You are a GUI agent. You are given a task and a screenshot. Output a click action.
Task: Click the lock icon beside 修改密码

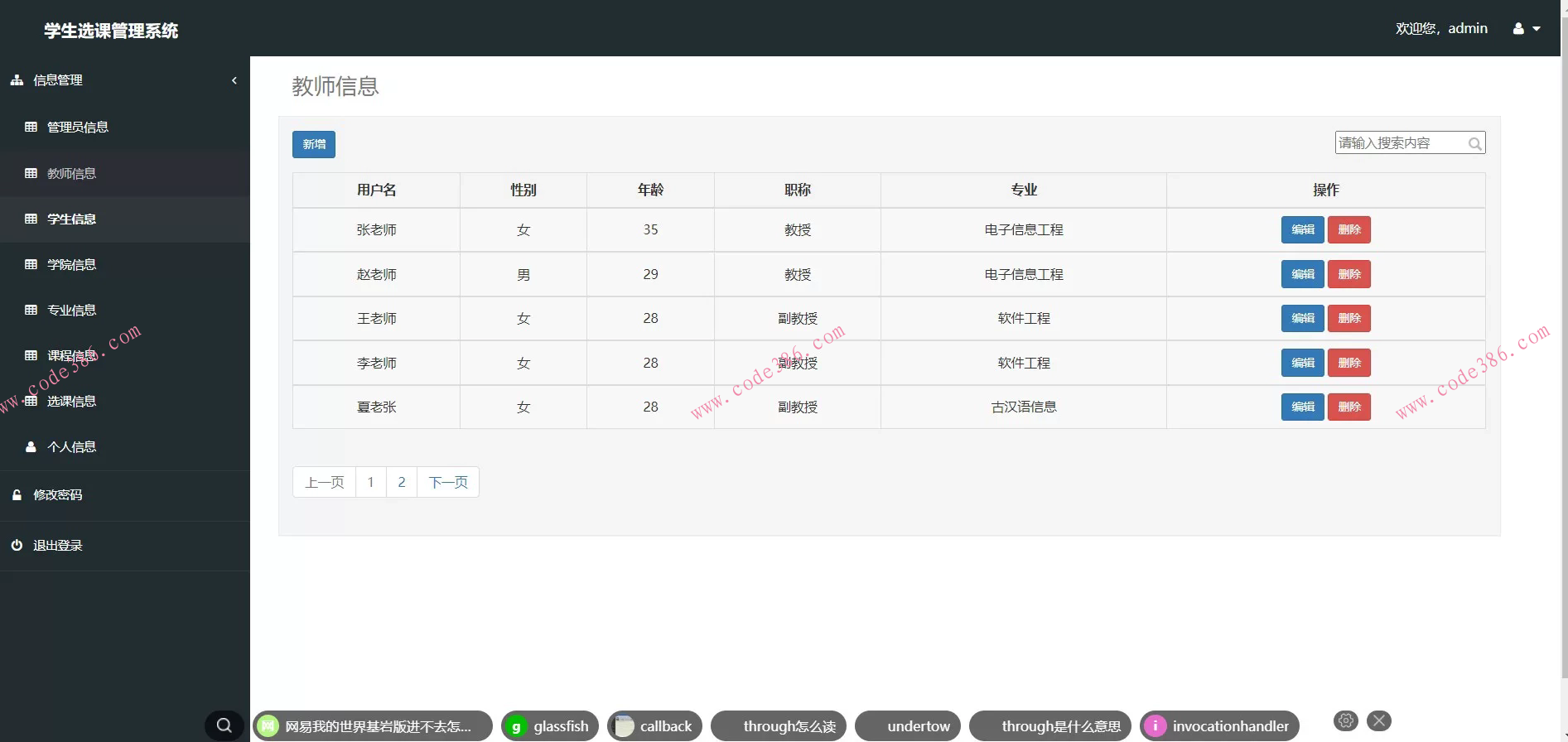coord(17,494)
